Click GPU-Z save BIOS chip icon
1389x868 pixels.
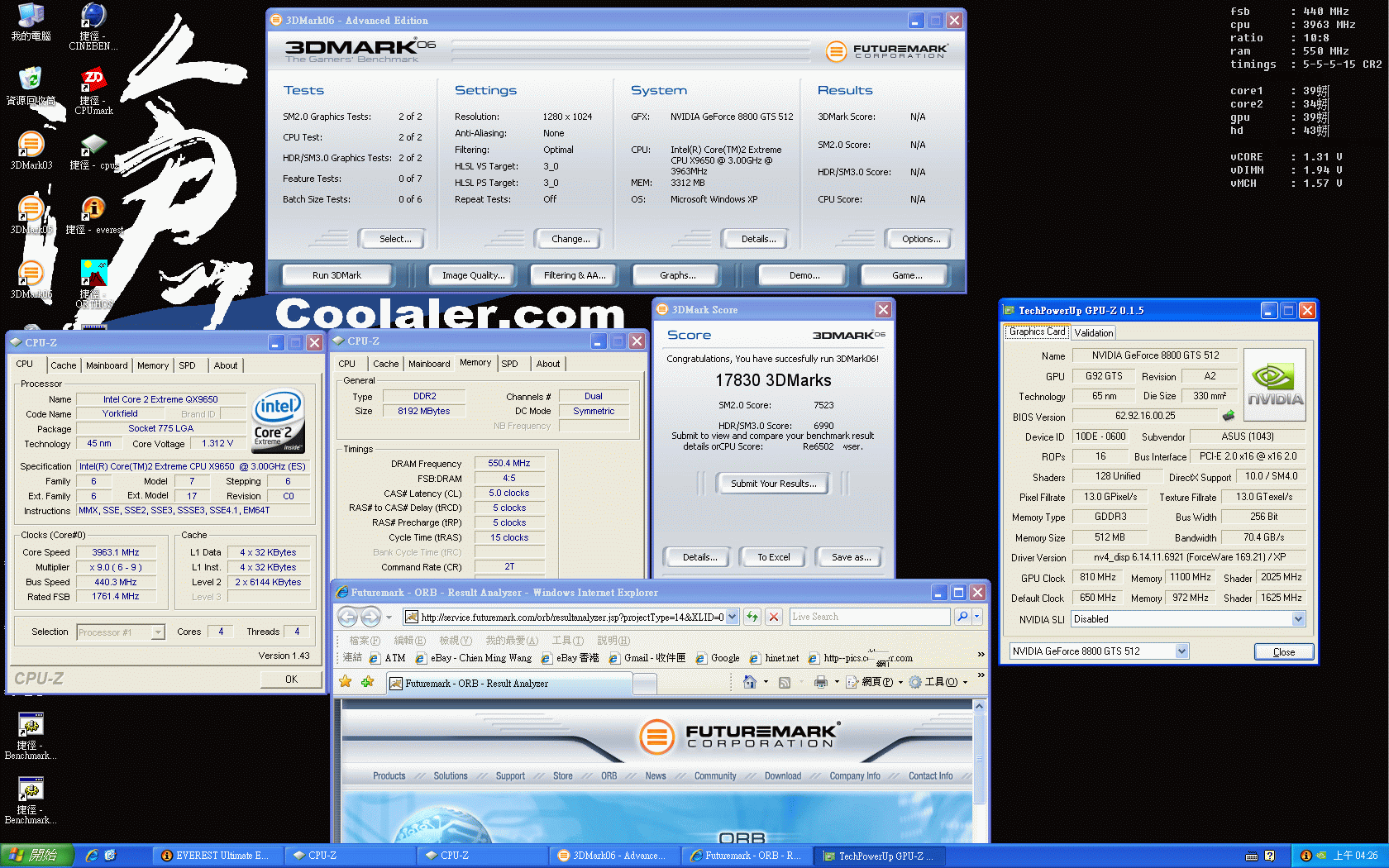click(1229, 416)
